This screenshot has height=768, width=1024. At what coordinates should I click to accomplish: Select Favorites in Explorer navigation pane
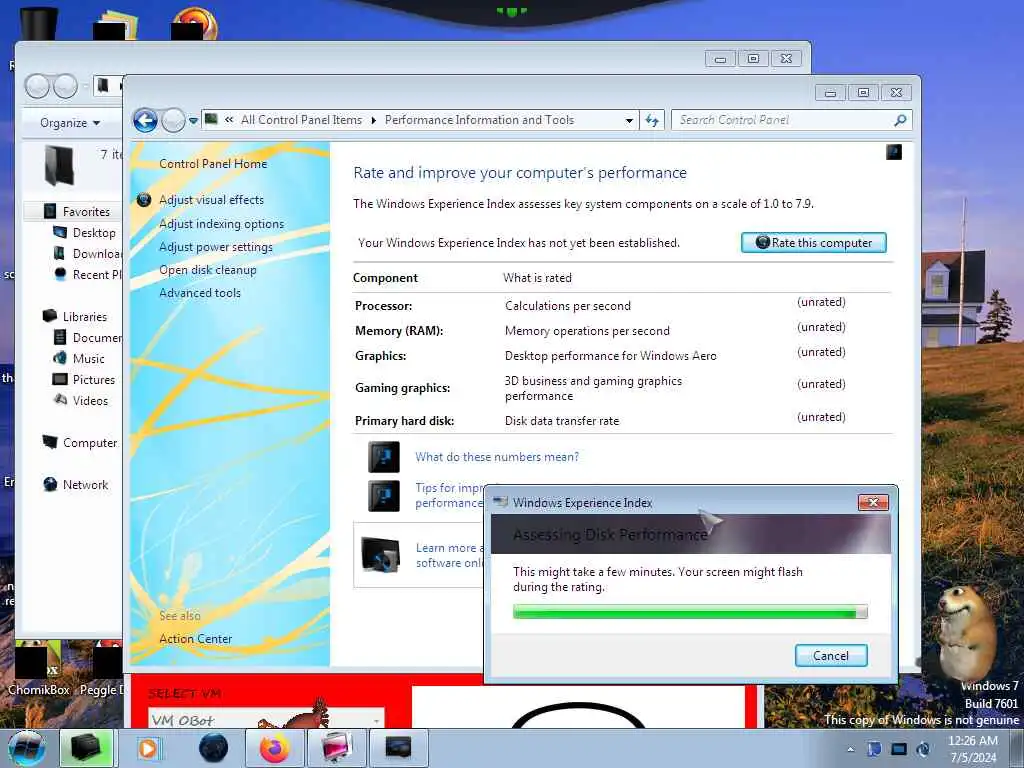coord(86,212)
